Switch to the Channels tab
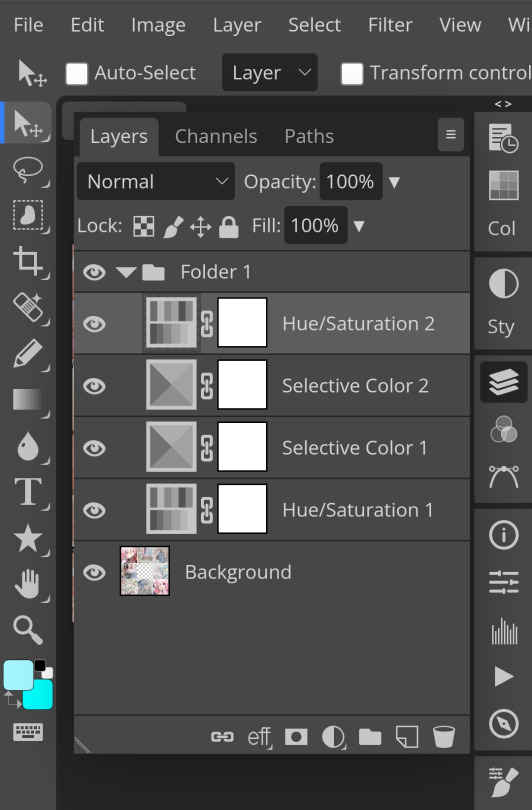 (x=216, y=136)
